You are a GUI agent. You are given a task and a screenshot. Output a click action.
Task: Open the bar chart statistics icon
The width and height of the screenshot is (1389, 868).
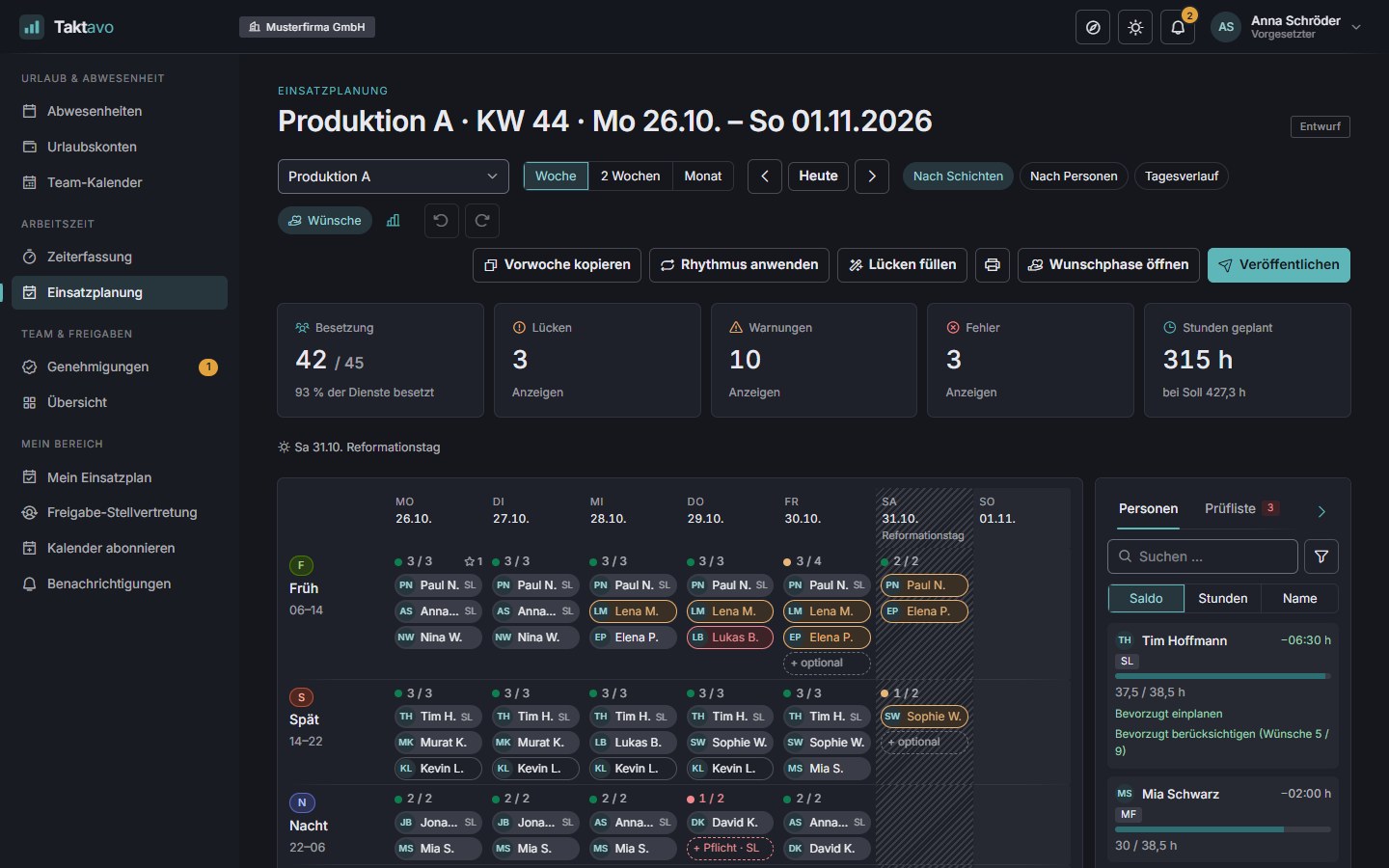tap(394, 221)
